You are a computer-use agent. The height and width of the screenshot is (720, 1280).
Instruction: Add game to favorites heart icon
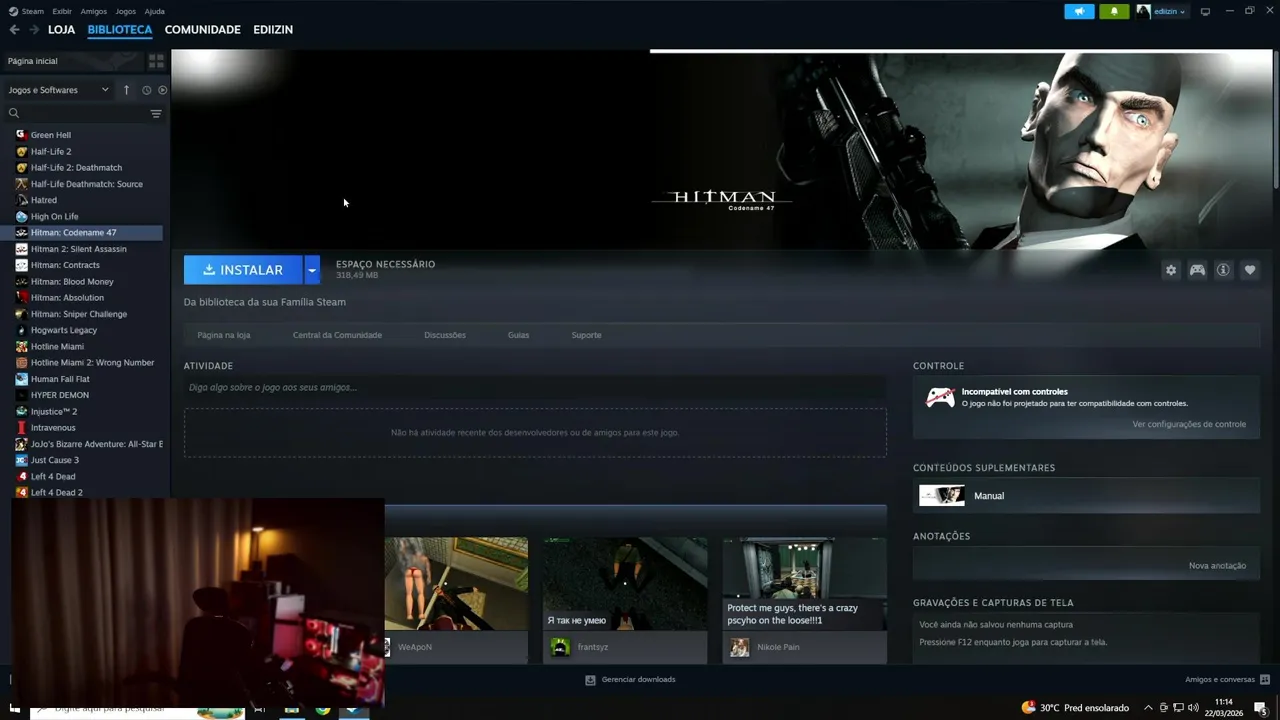click(1250, 270)
